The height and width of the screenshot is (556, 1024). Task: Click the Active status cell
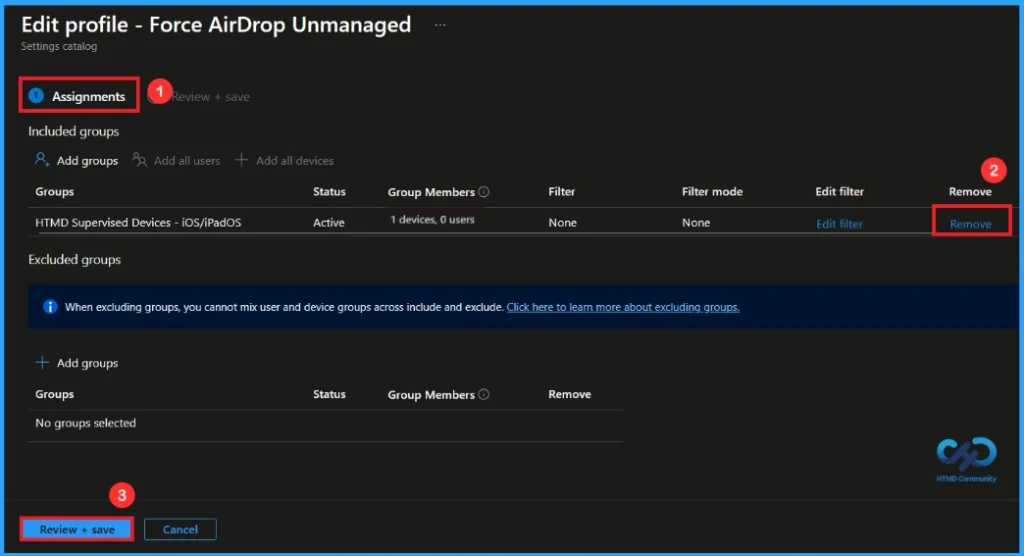328,222
